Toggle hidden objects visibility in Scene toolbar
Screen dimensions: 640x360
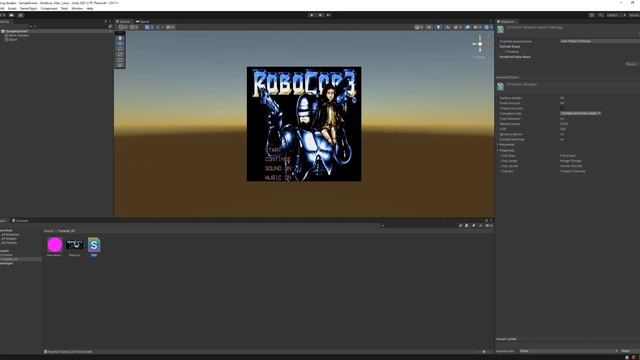(467, 27)
